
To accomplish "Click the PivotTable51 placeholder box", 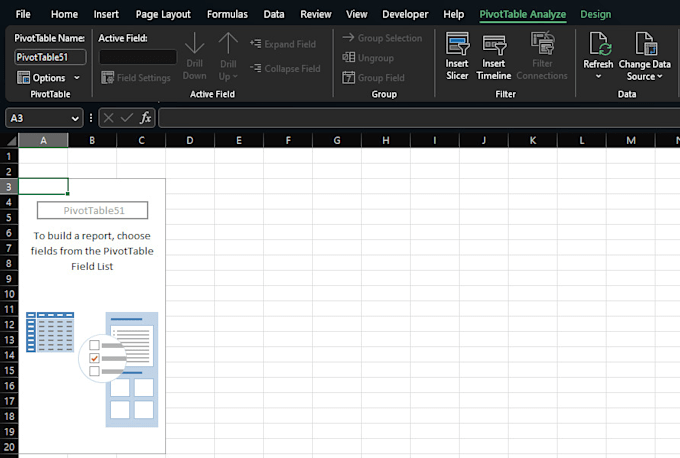I will (92, 210).
